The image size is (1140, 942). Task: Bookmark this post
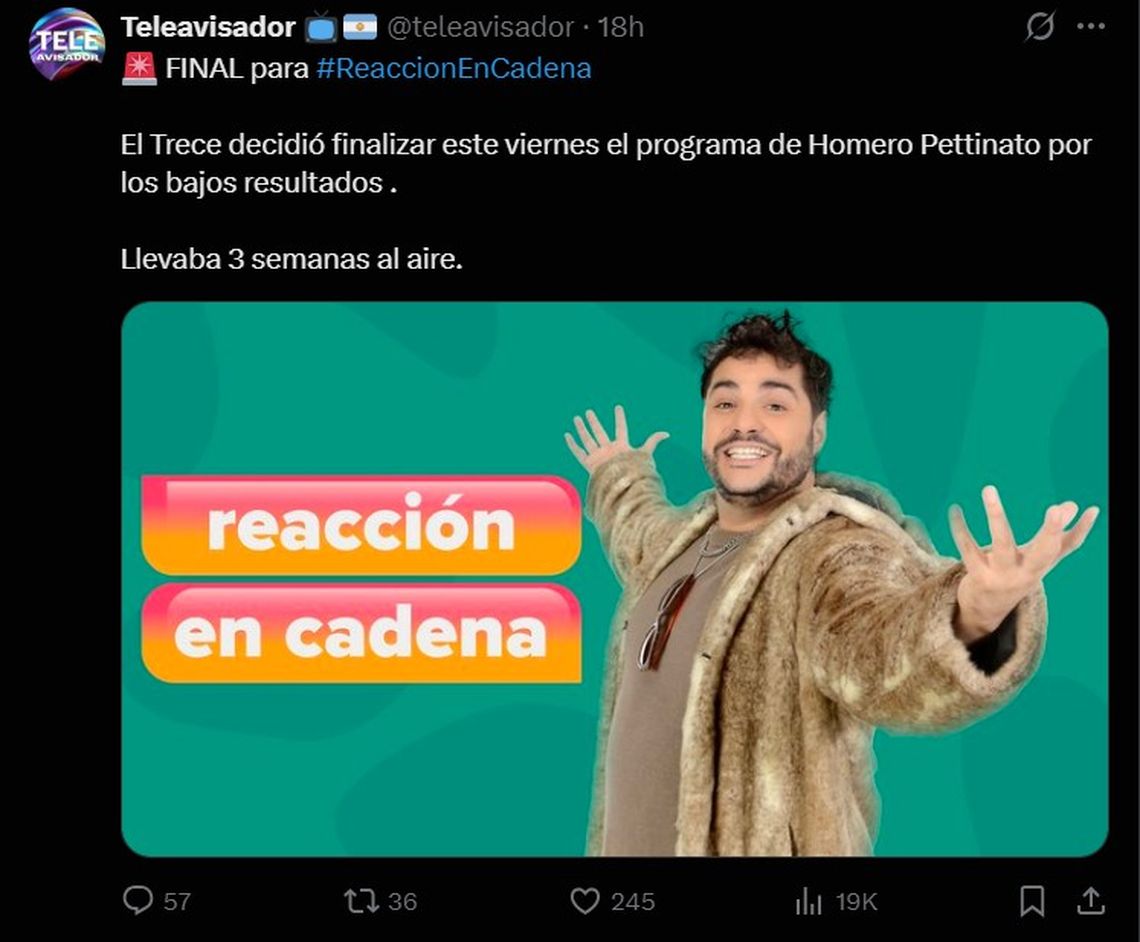pos(1032,901)
